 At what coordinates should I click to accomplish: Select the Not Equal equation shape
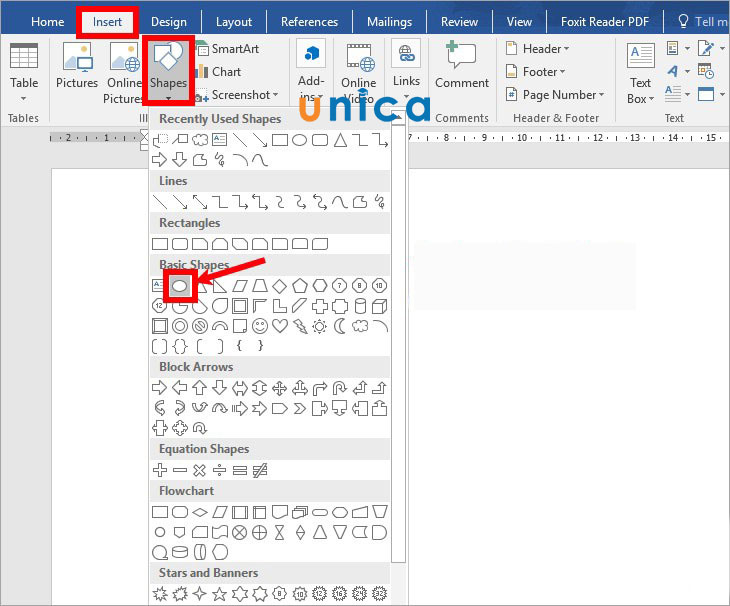pos(260,470)
